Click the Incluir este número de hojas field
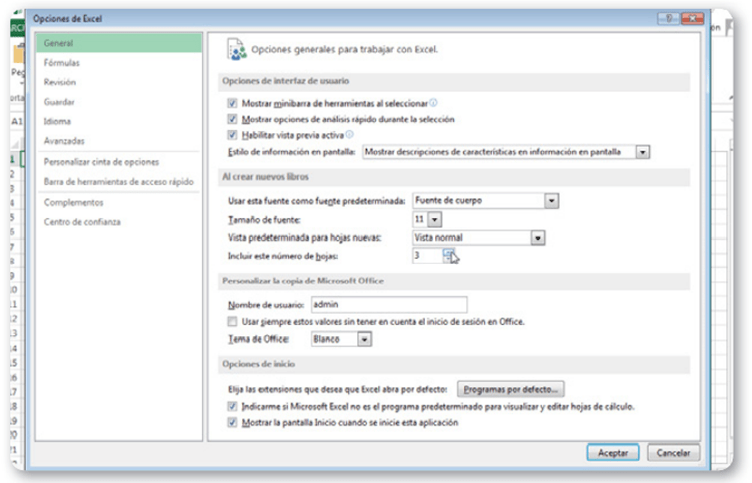The width and height of the screenshot is (752, 483). (x=427, y=256)
